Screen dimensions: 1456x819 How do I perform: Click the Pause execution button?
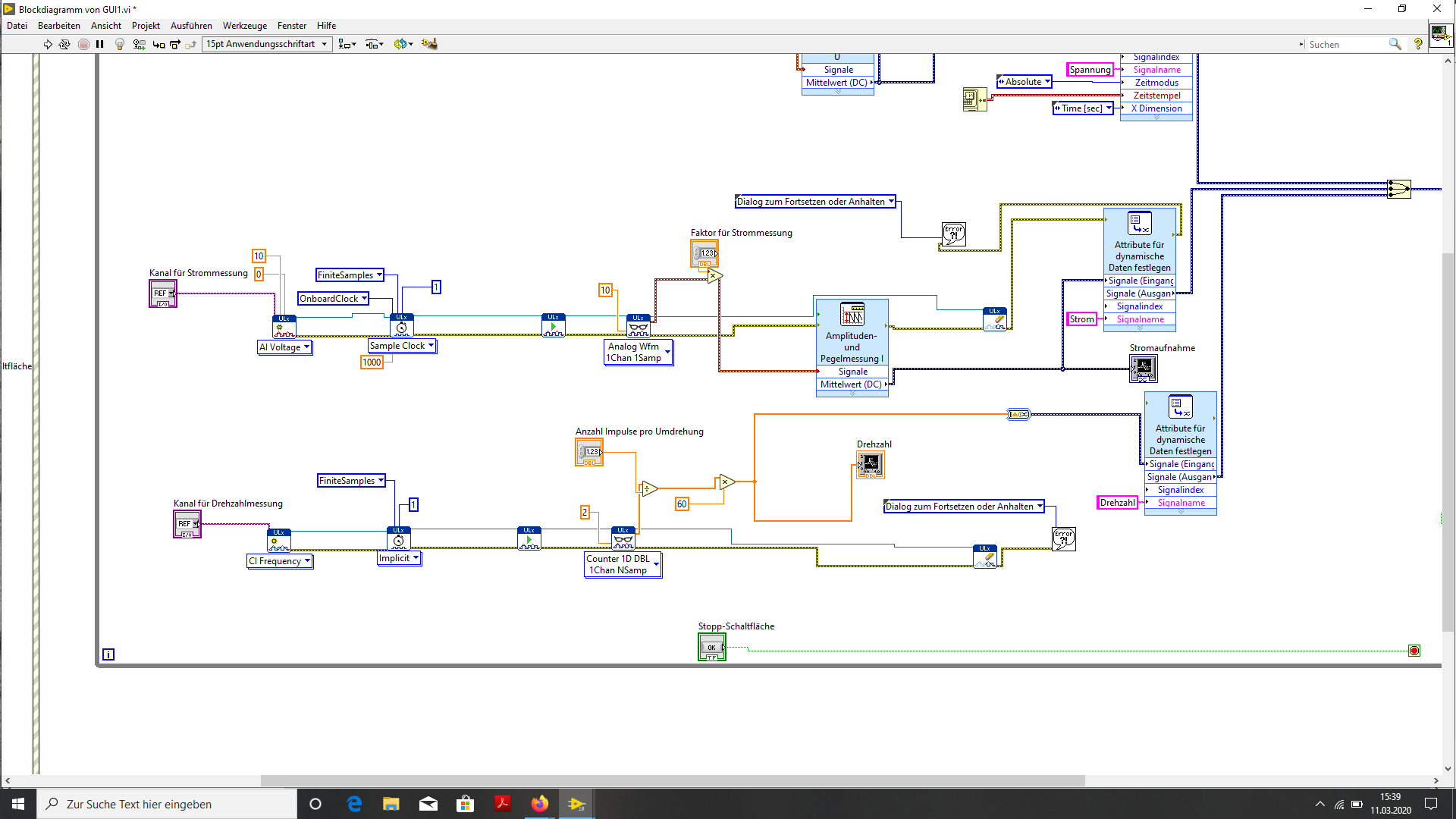[99, 44]
